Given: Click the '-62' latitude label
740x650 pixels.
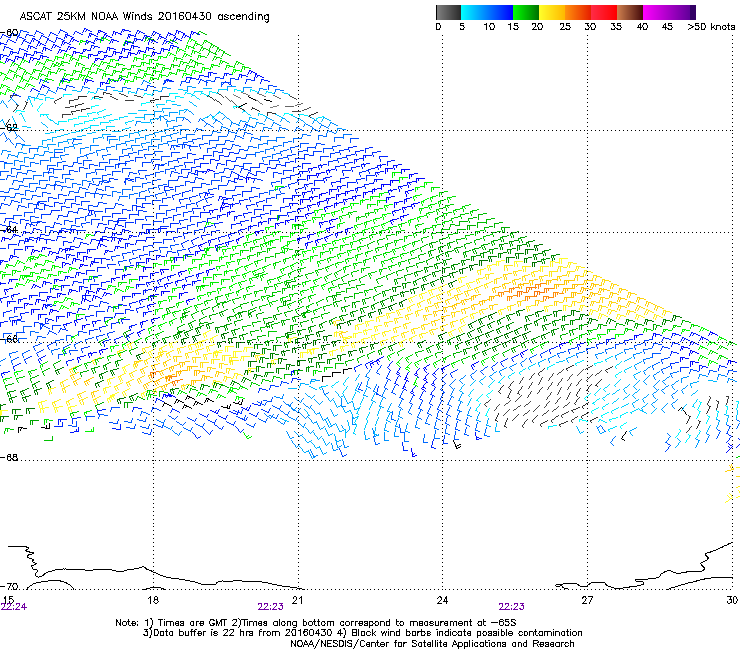Looking at the screenshot, I should [9, 127].
